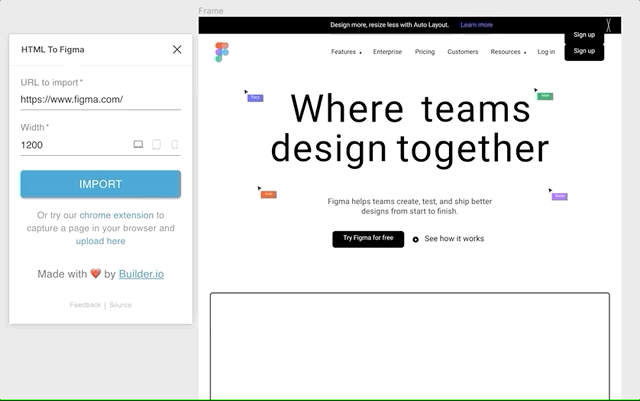Click Try Figma for free button
Image resolution: width=640 pixels, height=401 pixels.
point(368,239)
